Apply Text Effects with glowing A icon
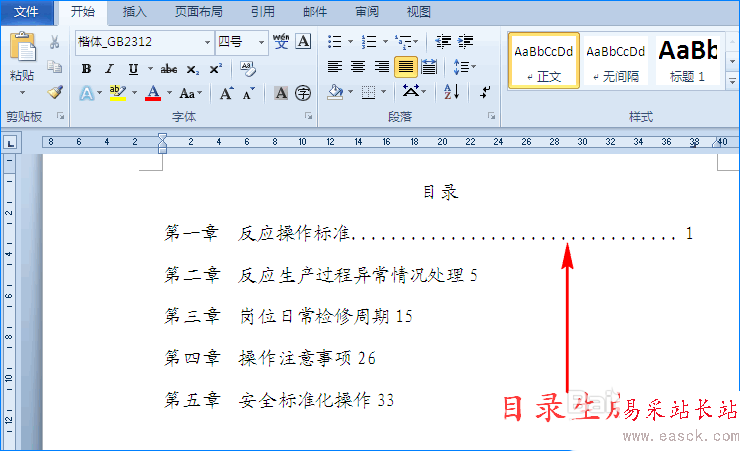 (87, 93)
